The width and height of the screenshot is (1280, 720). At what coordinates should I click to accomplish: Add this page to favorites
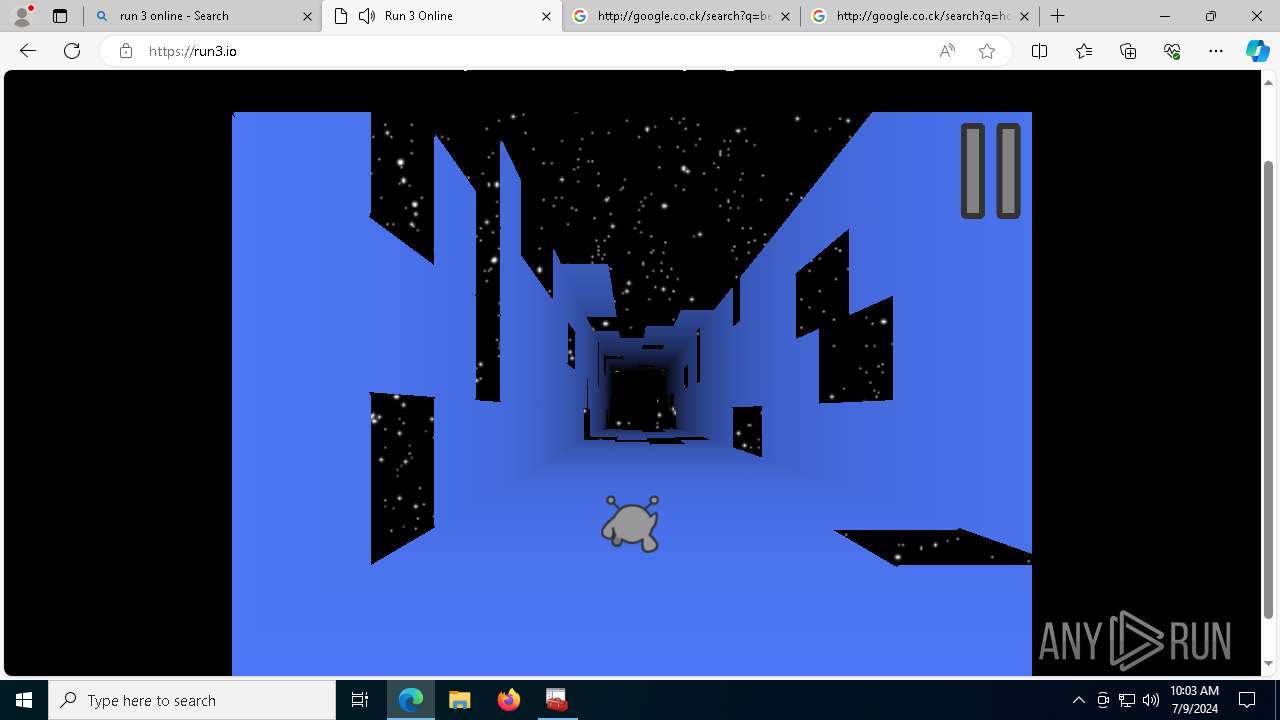click(987, 51)
